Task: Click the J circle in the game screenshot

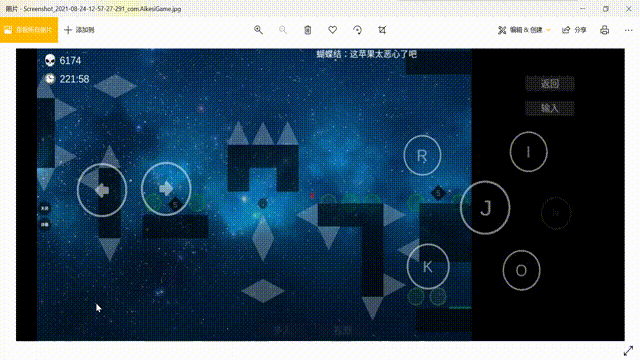Action: click(485, 207)
